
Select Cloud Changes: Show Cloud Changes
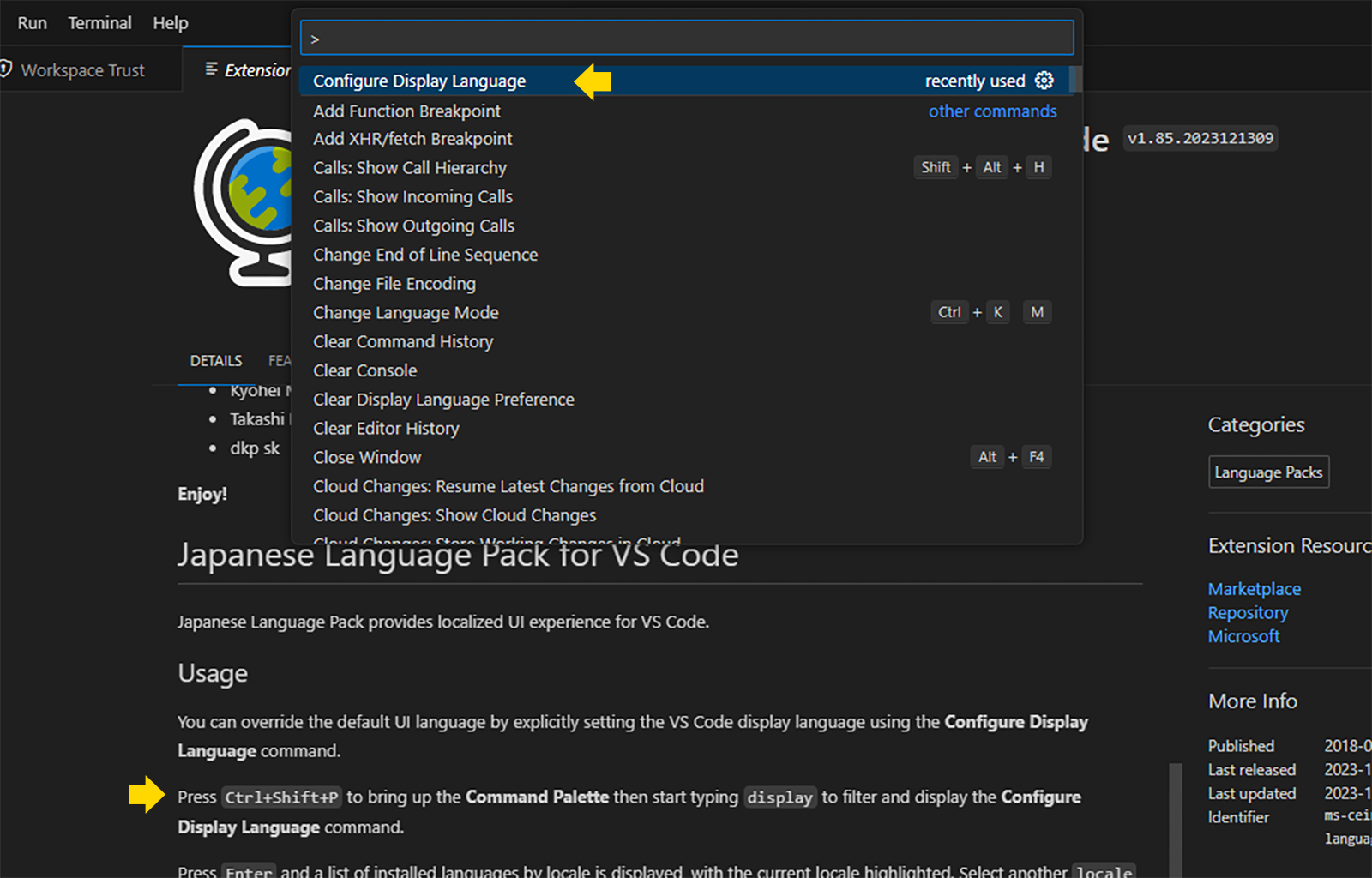click(683, 515)
